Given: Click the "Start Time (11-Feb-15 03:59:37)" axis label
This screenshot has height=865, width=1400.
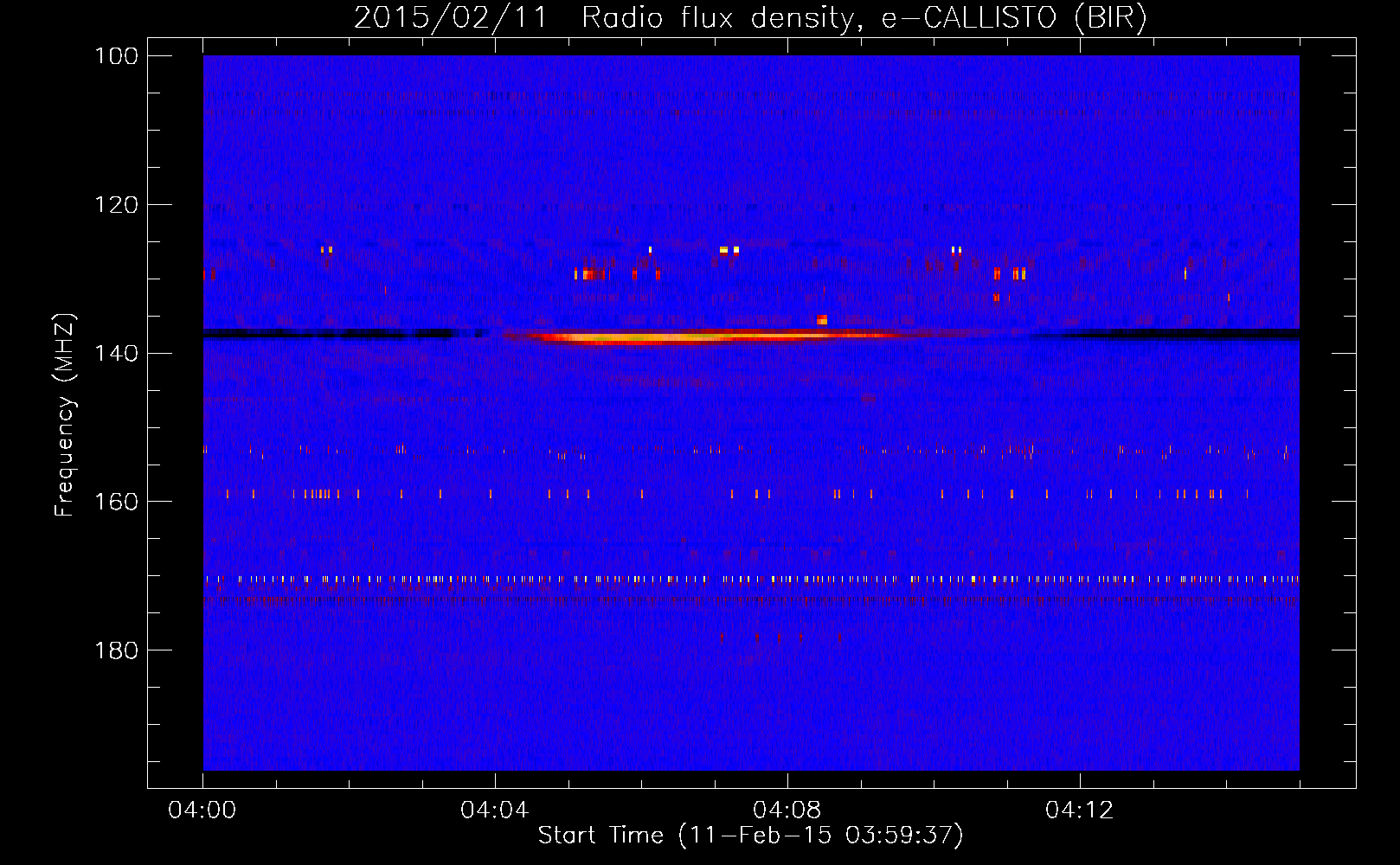Looking at the screenshot, I should (750, 836).
